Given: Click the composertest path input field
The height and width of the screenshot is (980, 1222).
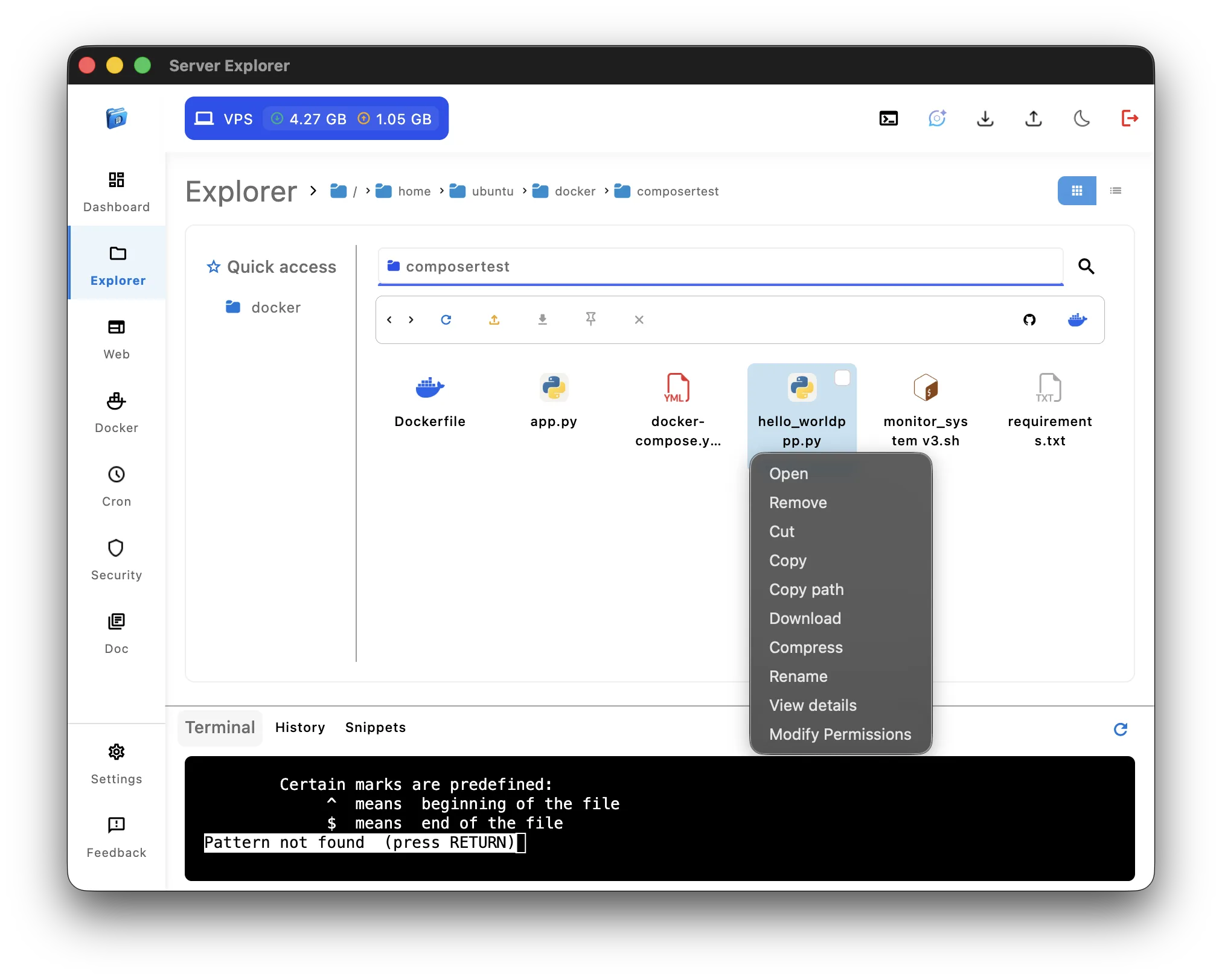Looking at the screenshot, I should coord(720,266).
